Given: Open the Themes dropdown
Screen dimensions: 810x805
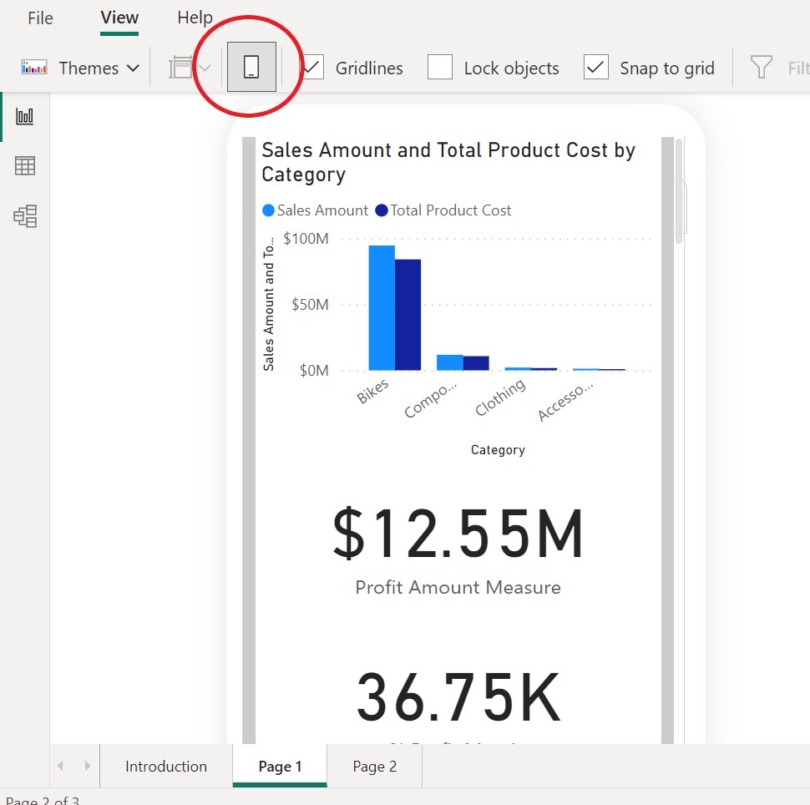Looking at the screenshot, I should [x=131, y=67].
